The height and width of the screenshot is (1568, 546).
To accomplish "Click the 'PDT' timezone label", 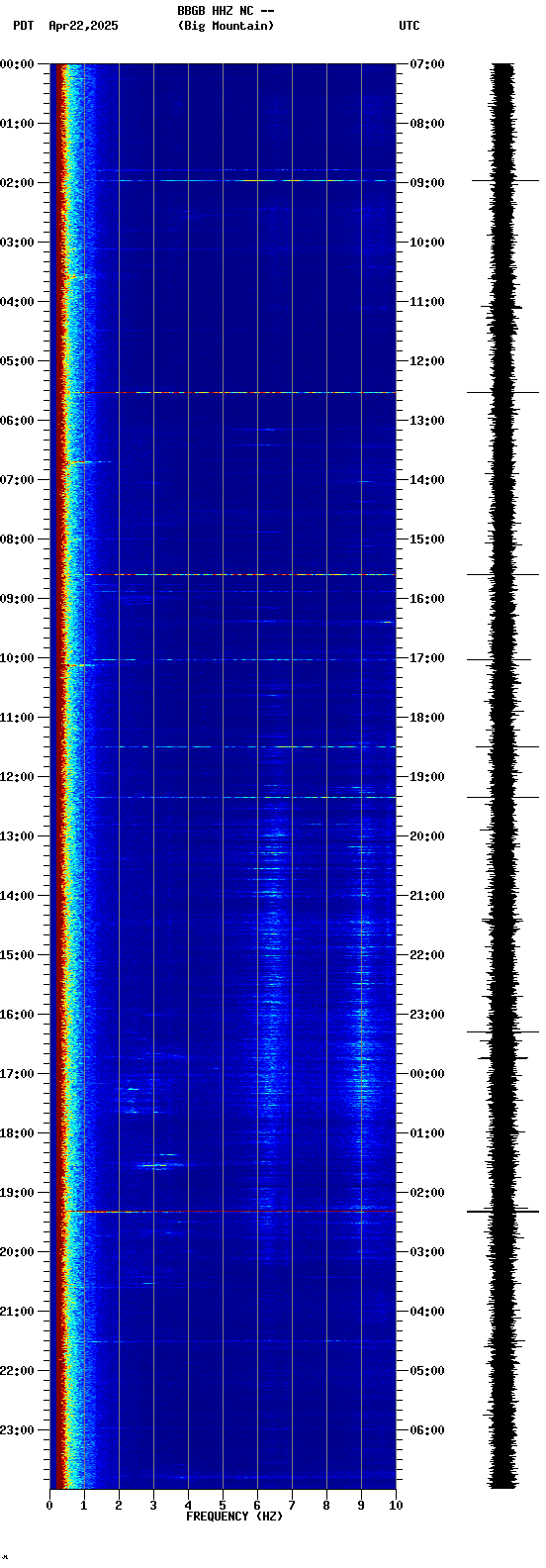I will point(23,26).
